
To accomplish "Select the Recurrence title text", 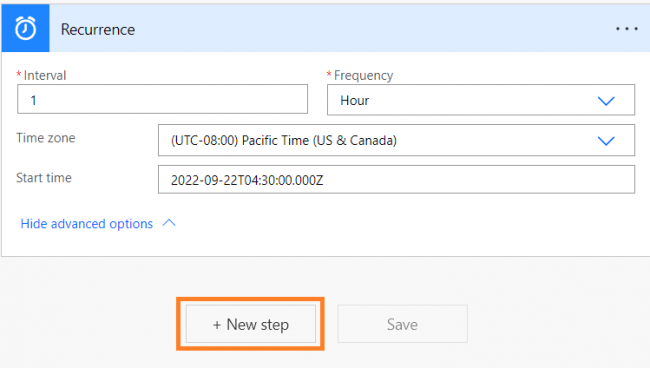I will click(98, 29).
